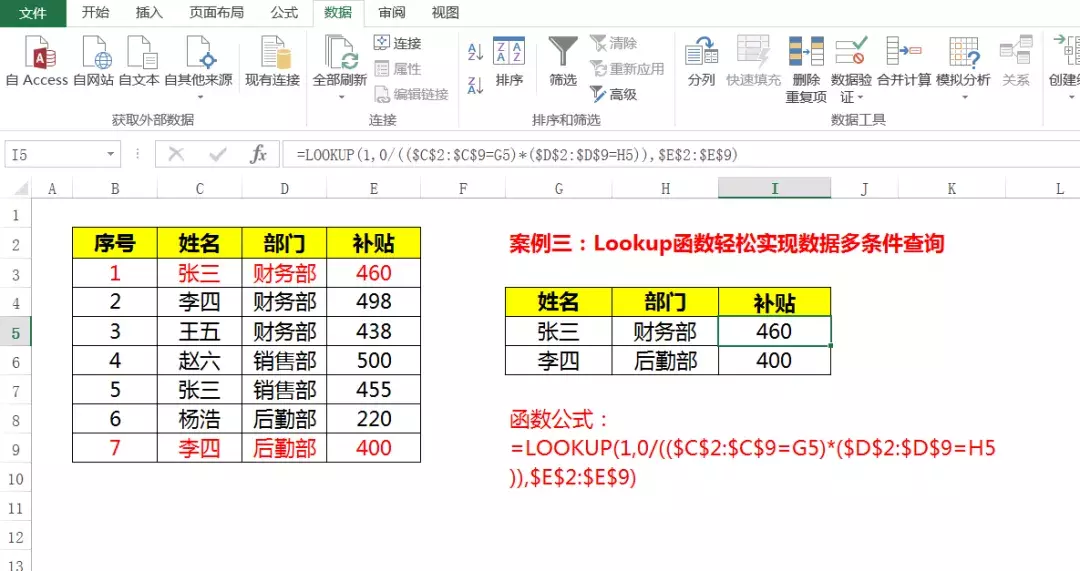This screenshot has width=1080, height=571.
Task: Click the red title 案例三 text
Action: click(727, 243)
